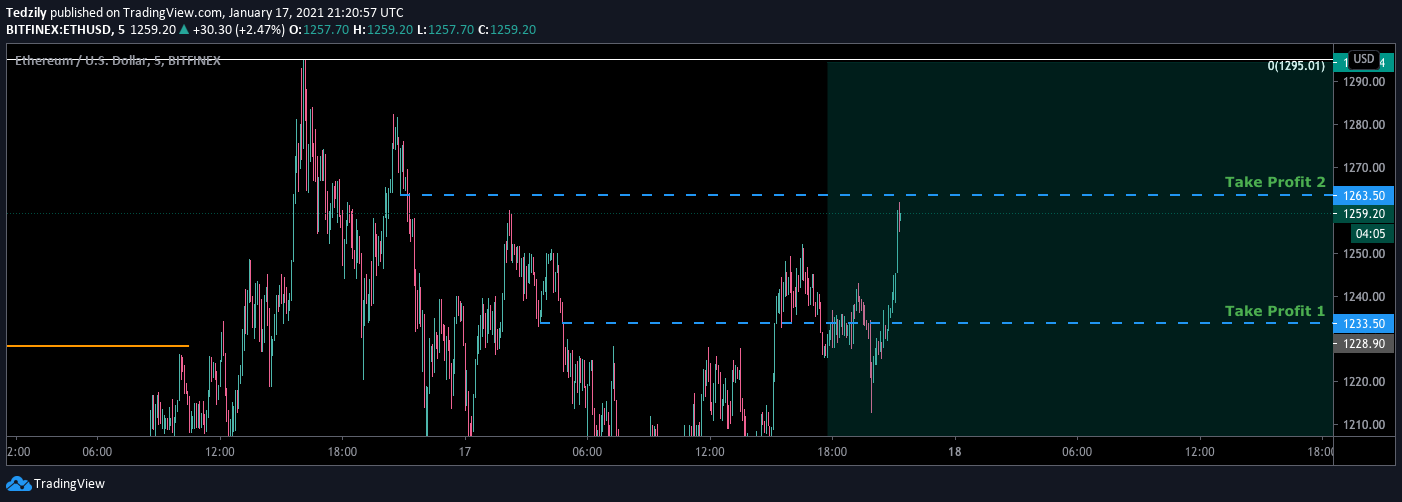The height and width of the screenshot is (502, 1402).
Task: Open the USD currency badge
Action: click(x=1364, y=59)
